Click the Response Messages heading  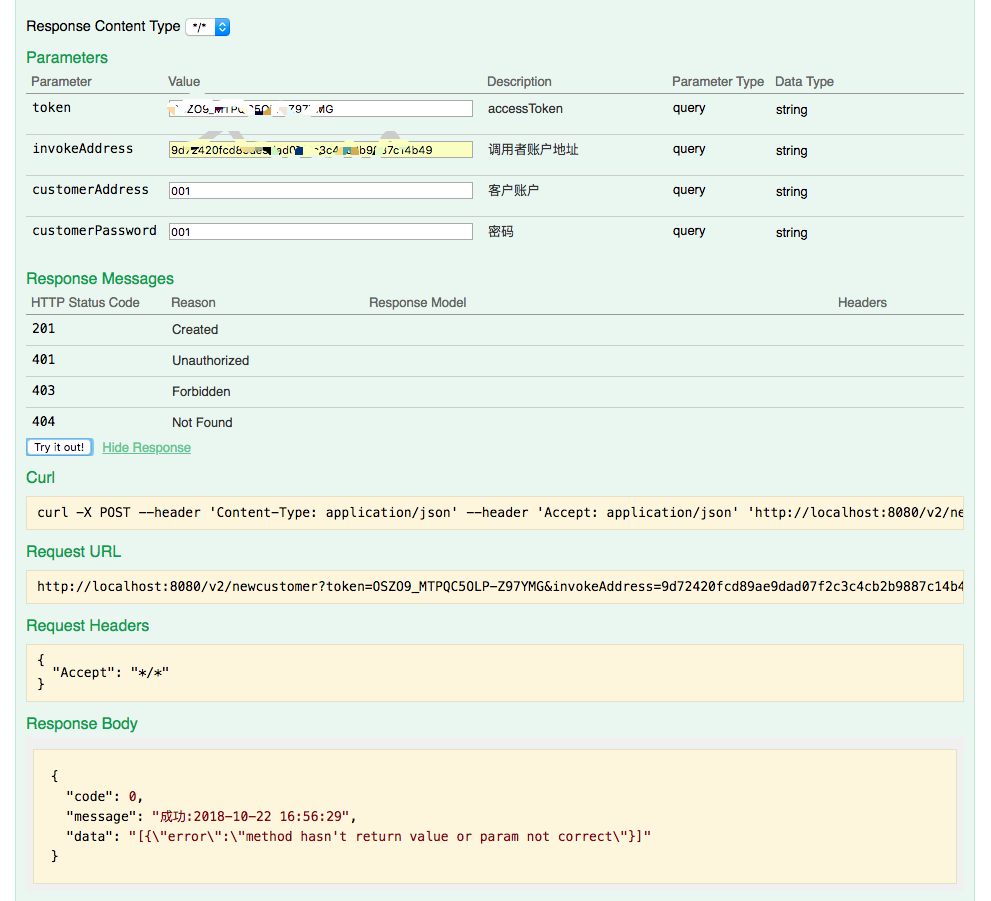[x=100, y=279]
